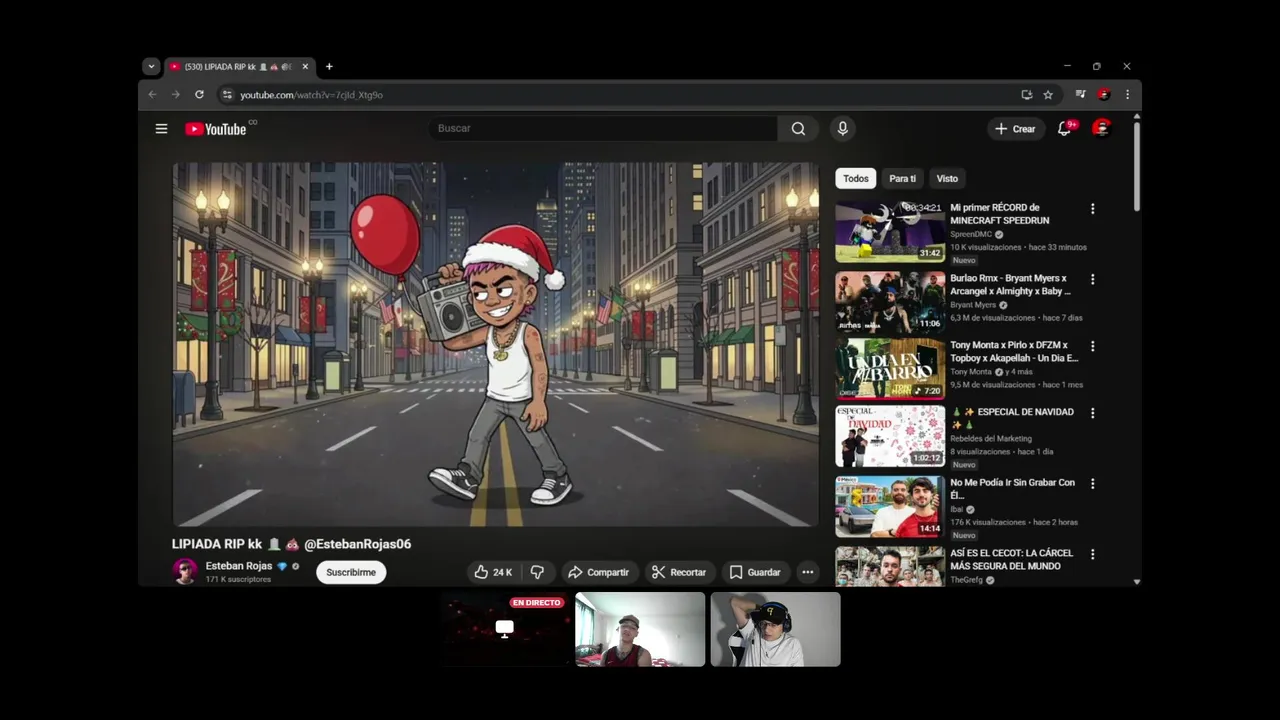
Task: Click the Tony Monta x Pirlo video title
Action: 1014,352
